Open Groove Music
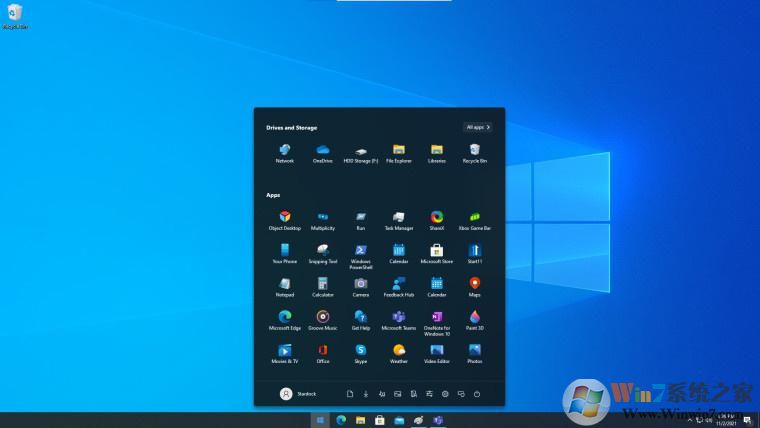Screen dimensions: 760x428 [323, 318]
